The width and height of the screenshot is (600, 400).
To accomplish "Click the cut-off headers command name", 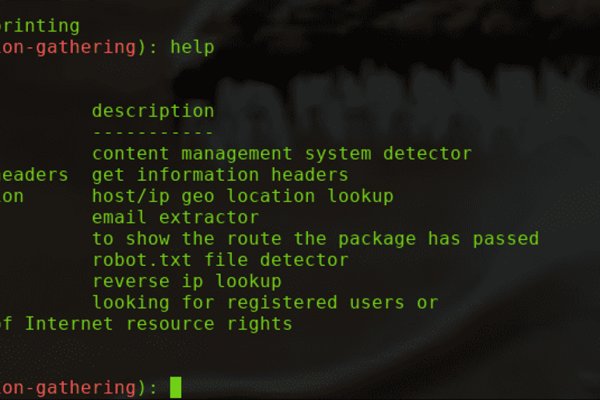I will coord(34,175).
